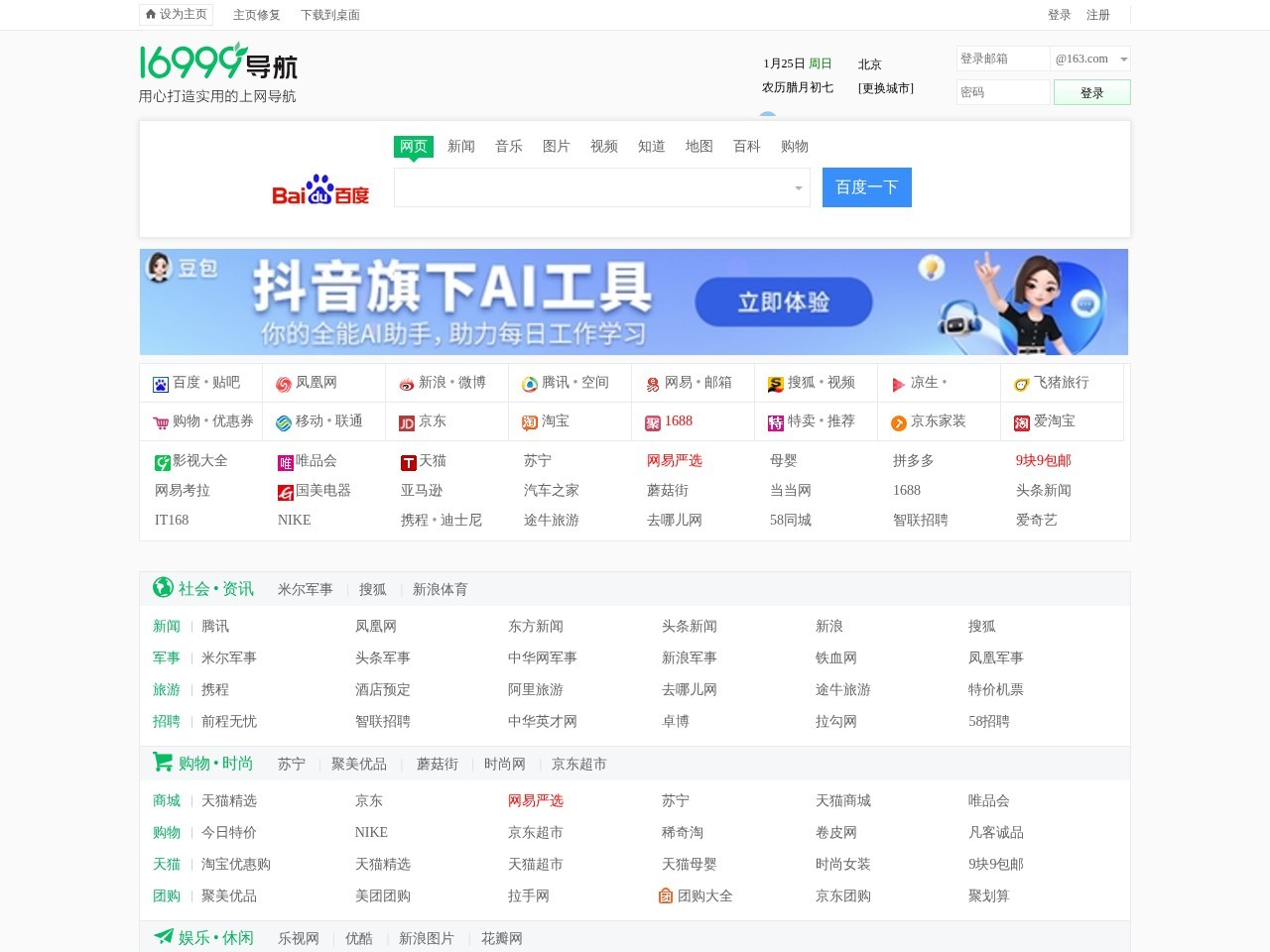This screenshot has height=952, width=1270.
Task: Open the Tmall icon link
Action: pos(408,462)
